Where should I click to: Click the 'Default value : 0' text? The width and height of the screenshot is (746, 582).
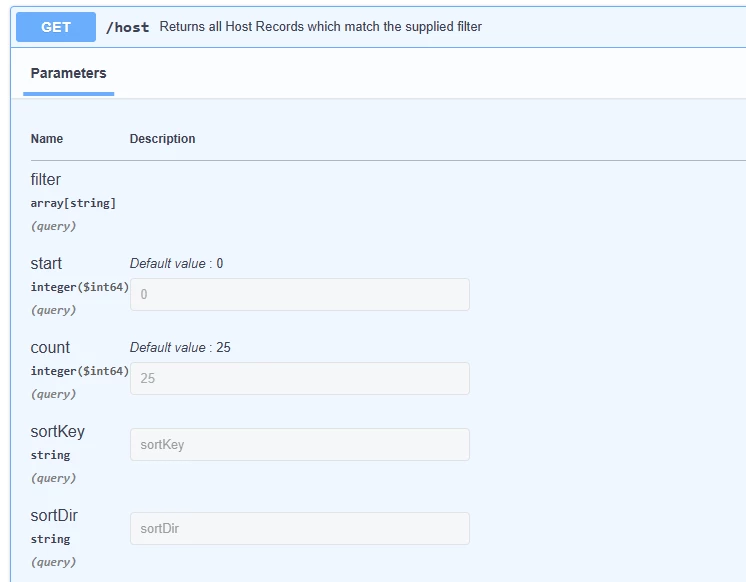[177, 263]
